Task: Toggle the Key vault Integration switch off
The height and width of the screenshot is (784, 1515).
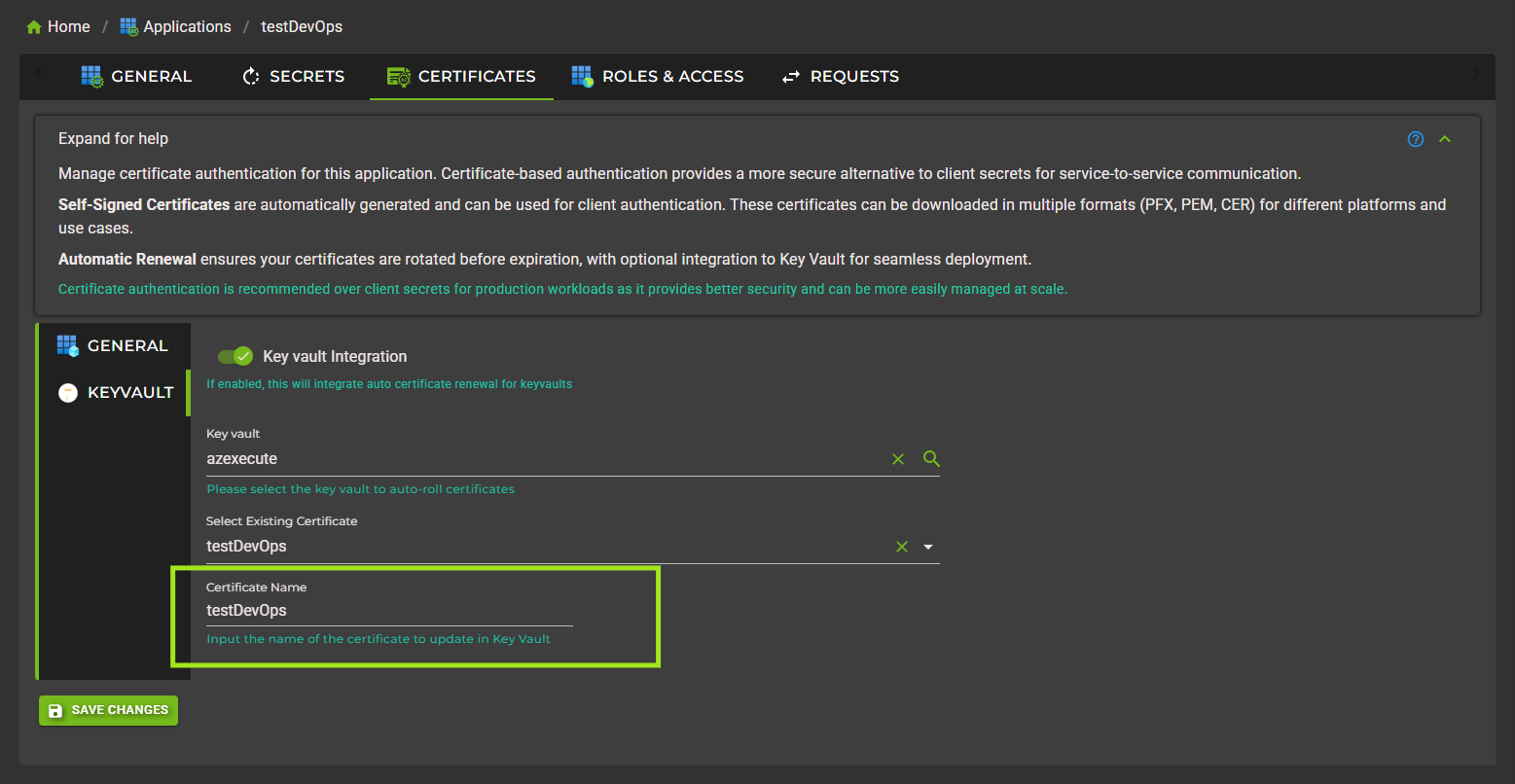Action: point(234,356)
